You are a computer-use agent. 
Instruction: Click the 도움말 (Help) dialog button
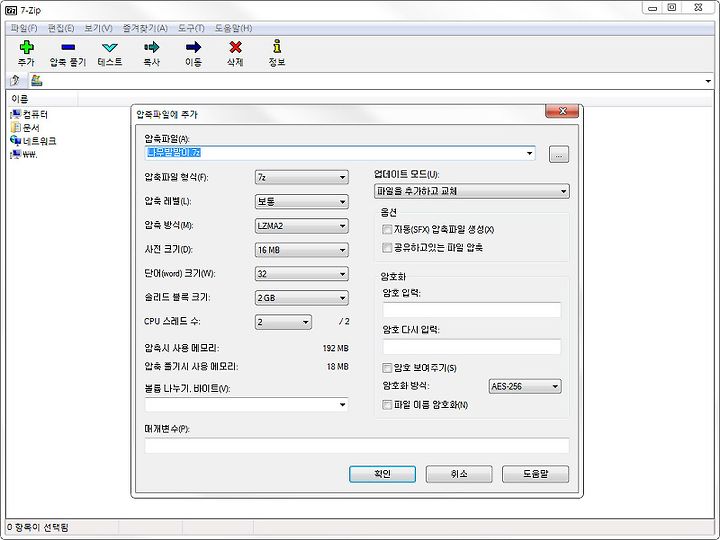[535, 474]
